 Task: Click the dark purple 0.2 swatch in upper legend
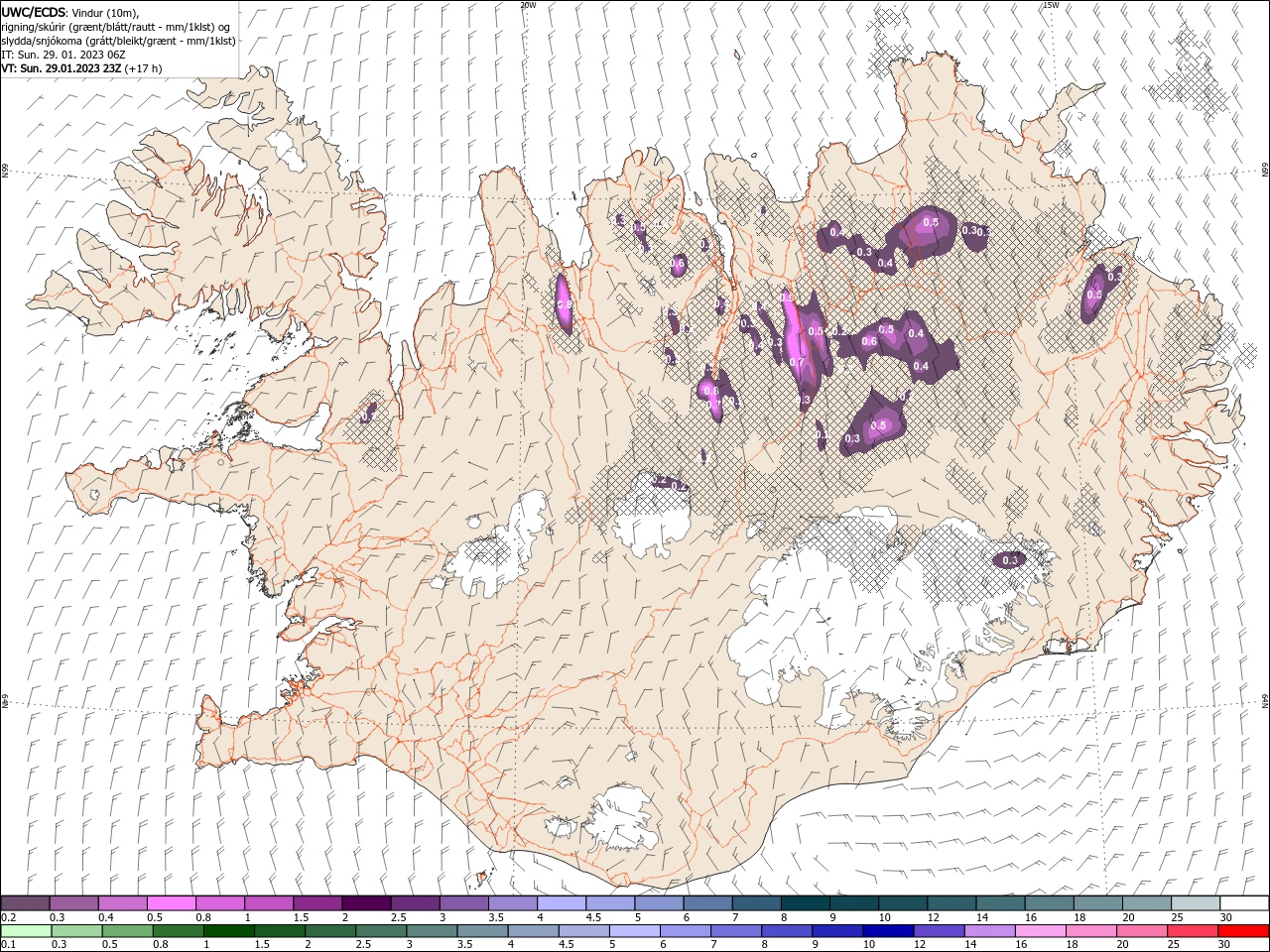(26, 902)
